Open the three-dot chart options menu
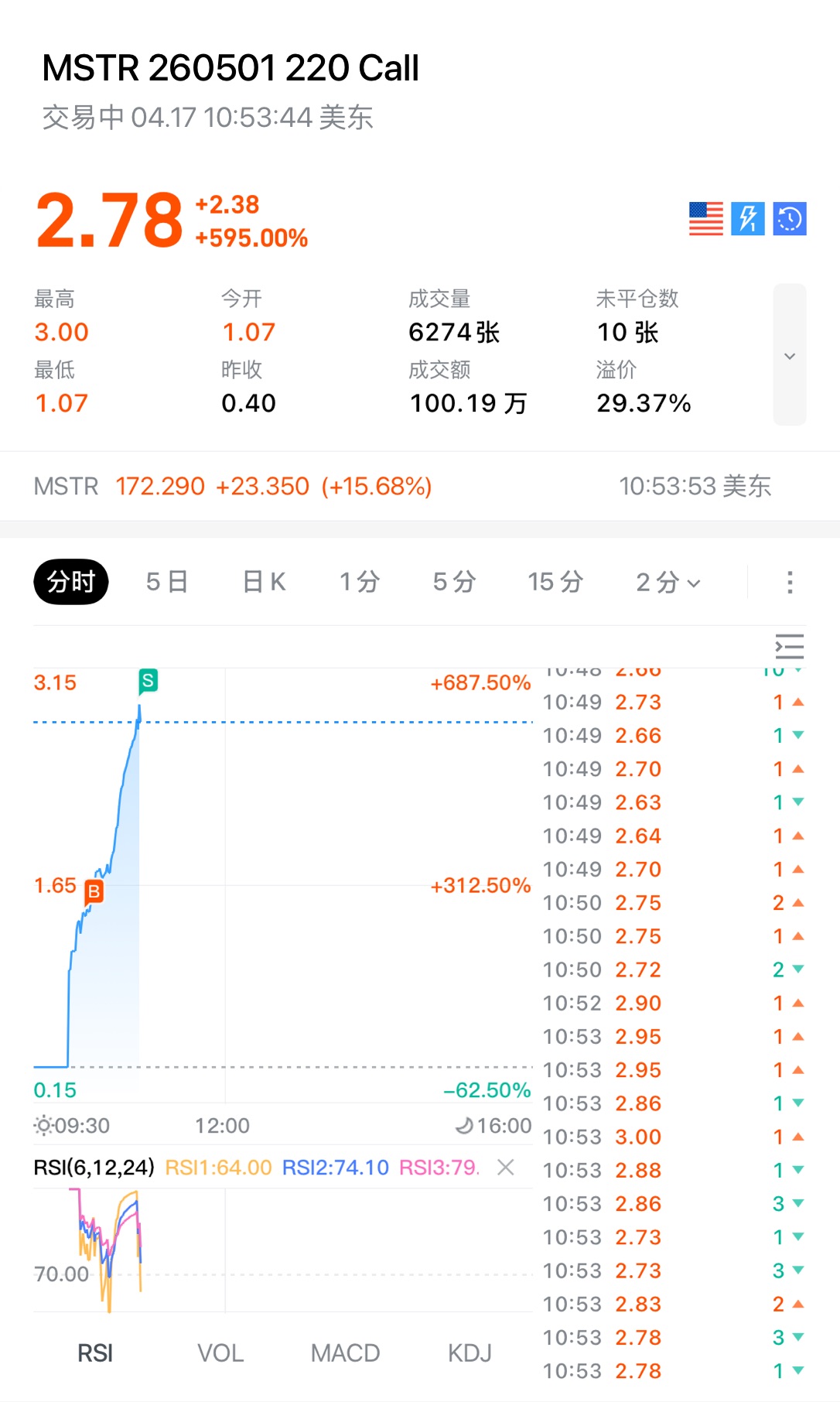840x1402 pixels. [x=789, y=583]
